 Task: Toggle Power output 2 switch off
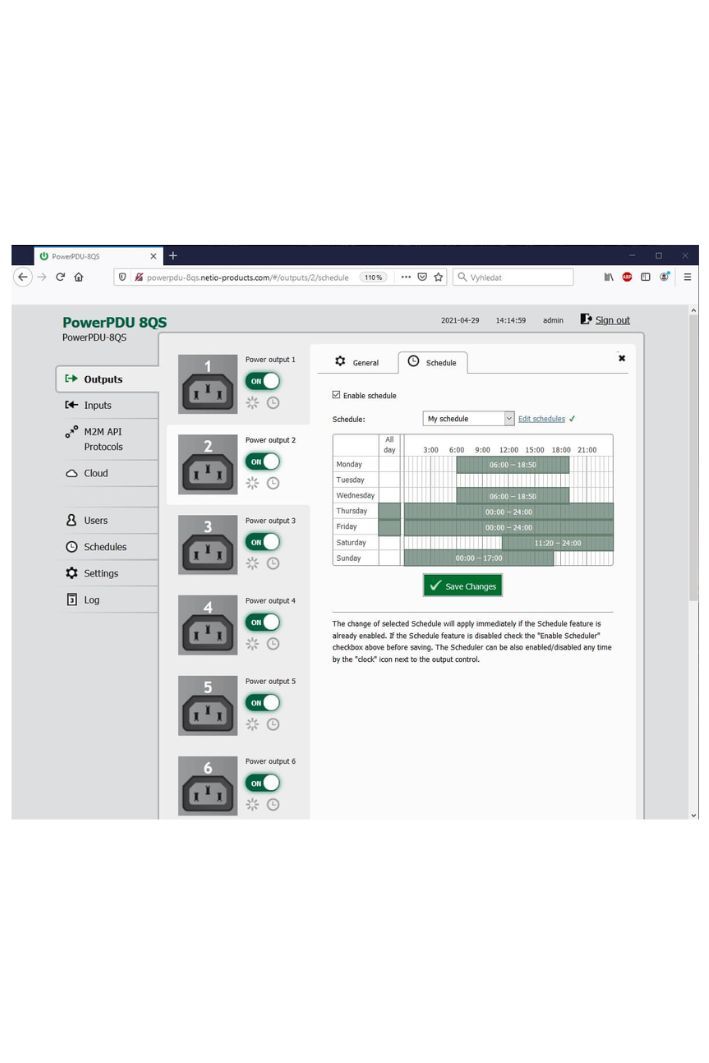click(x=262, y=461)
